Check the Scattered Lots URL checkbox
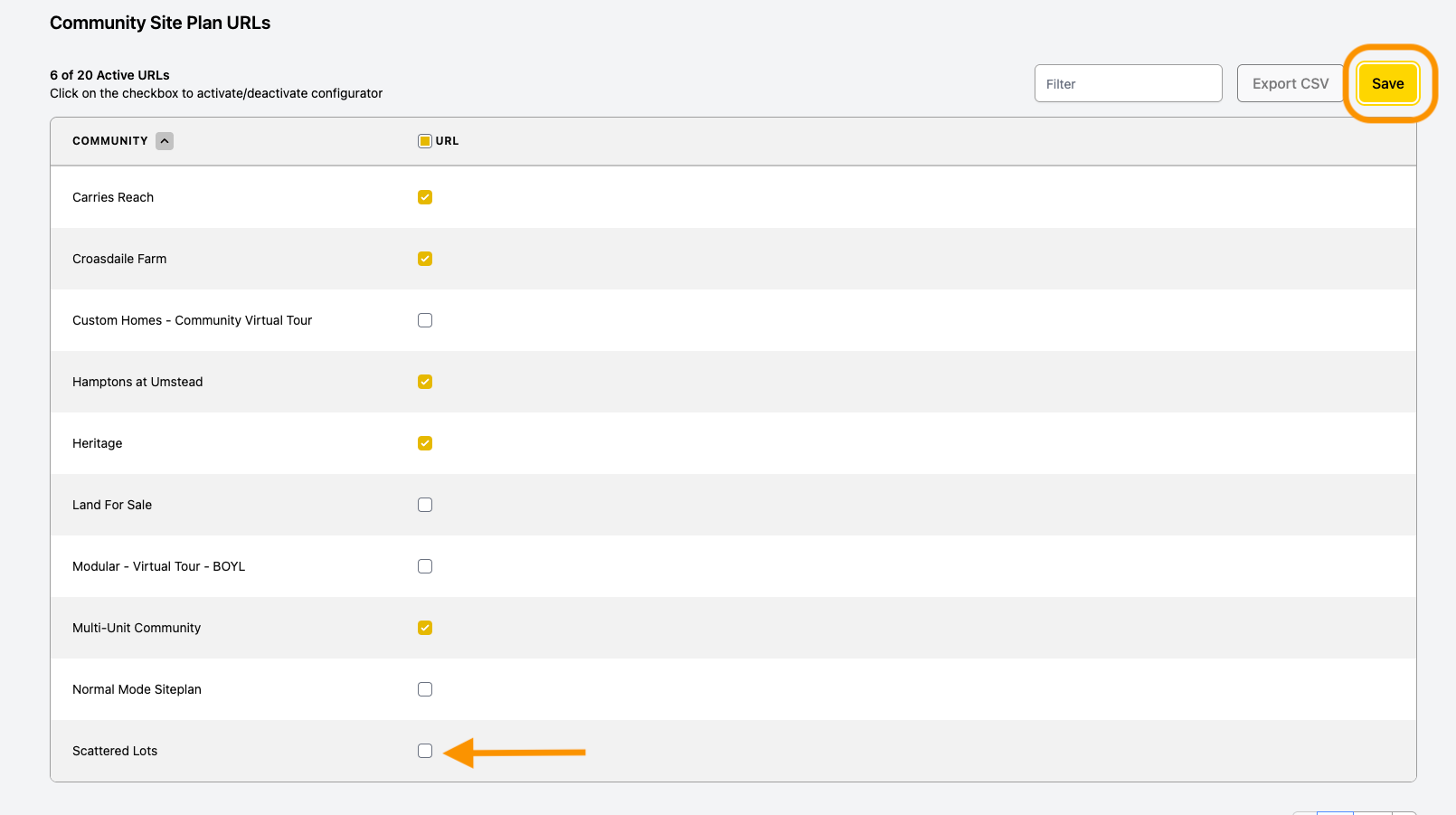 [x=425, y=751]
